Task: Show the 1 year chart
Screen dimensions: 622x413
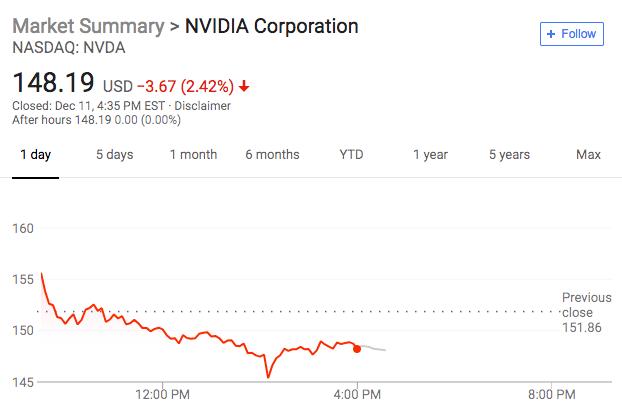Action: 430,155
